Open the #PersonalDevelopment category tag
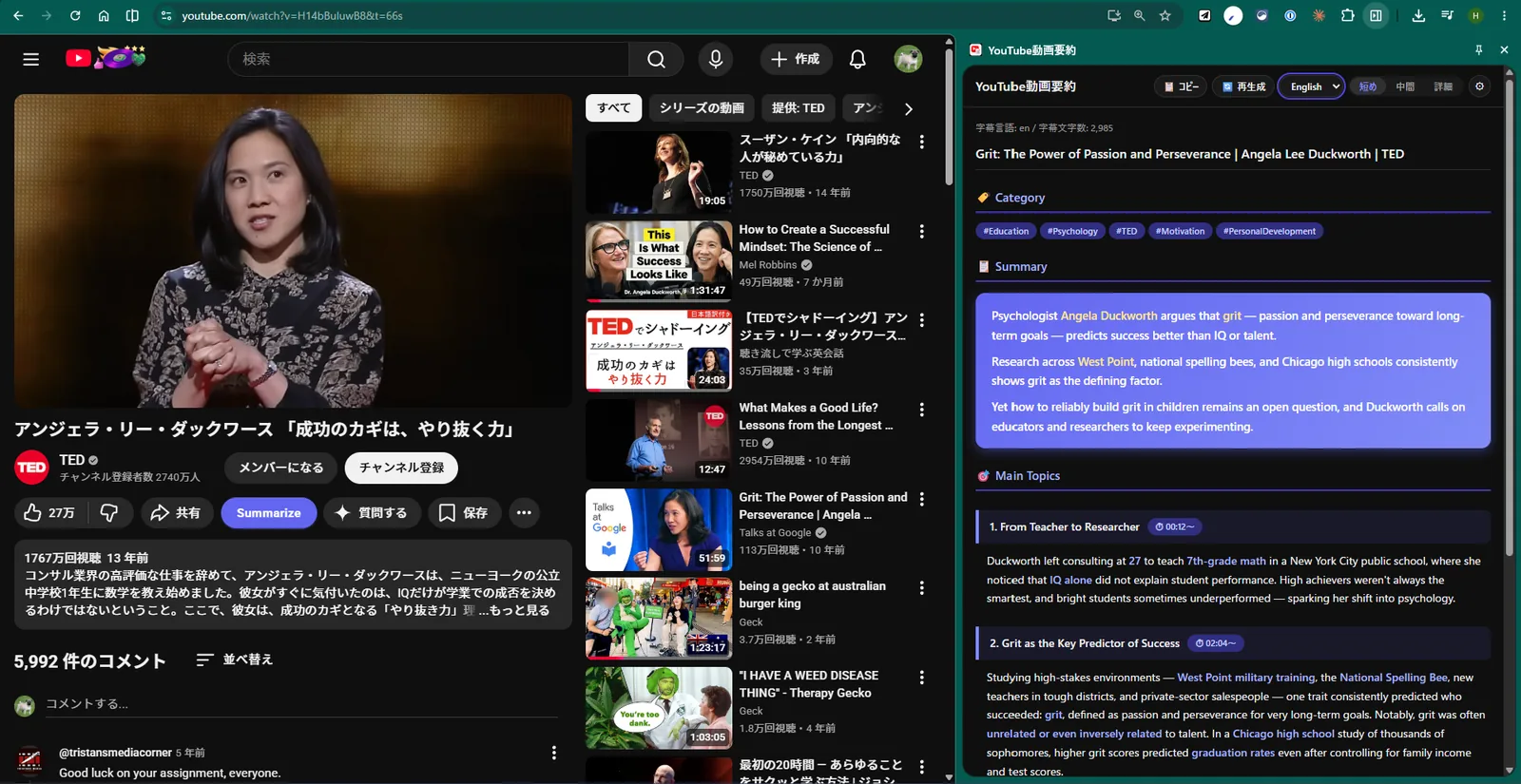 click(1269, 231)
